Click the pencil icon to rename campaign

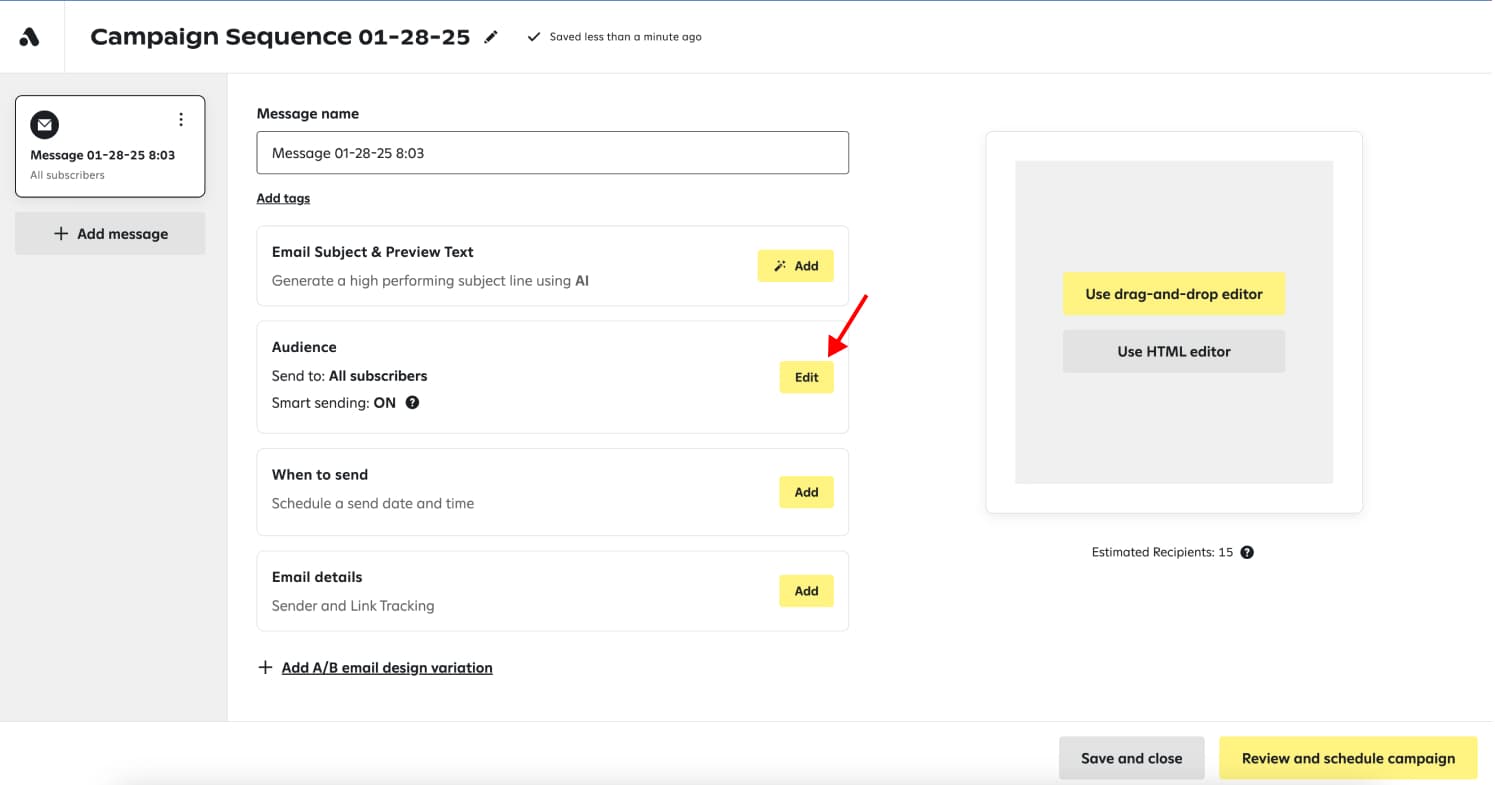[x=491, y=37]
